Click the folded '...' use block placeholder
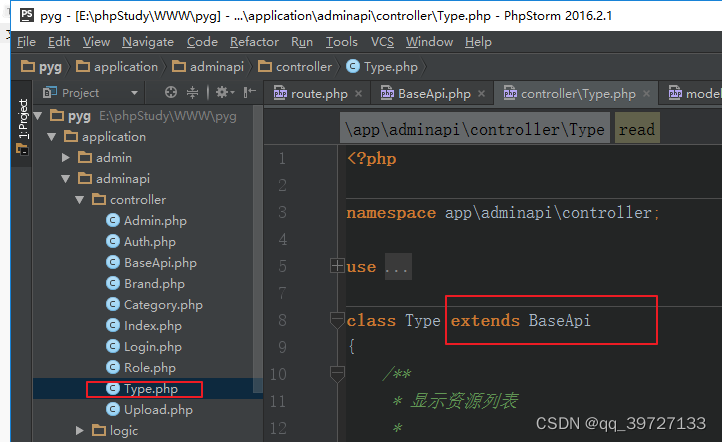This screenshot has width=722, height=442. point(398,267)
